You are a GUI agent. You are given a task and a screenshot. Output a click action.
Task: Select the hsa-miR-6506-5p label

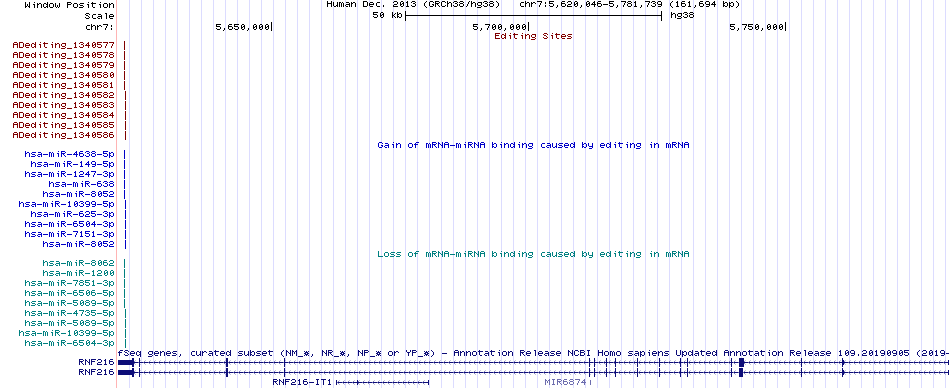[x=70, y=293]
